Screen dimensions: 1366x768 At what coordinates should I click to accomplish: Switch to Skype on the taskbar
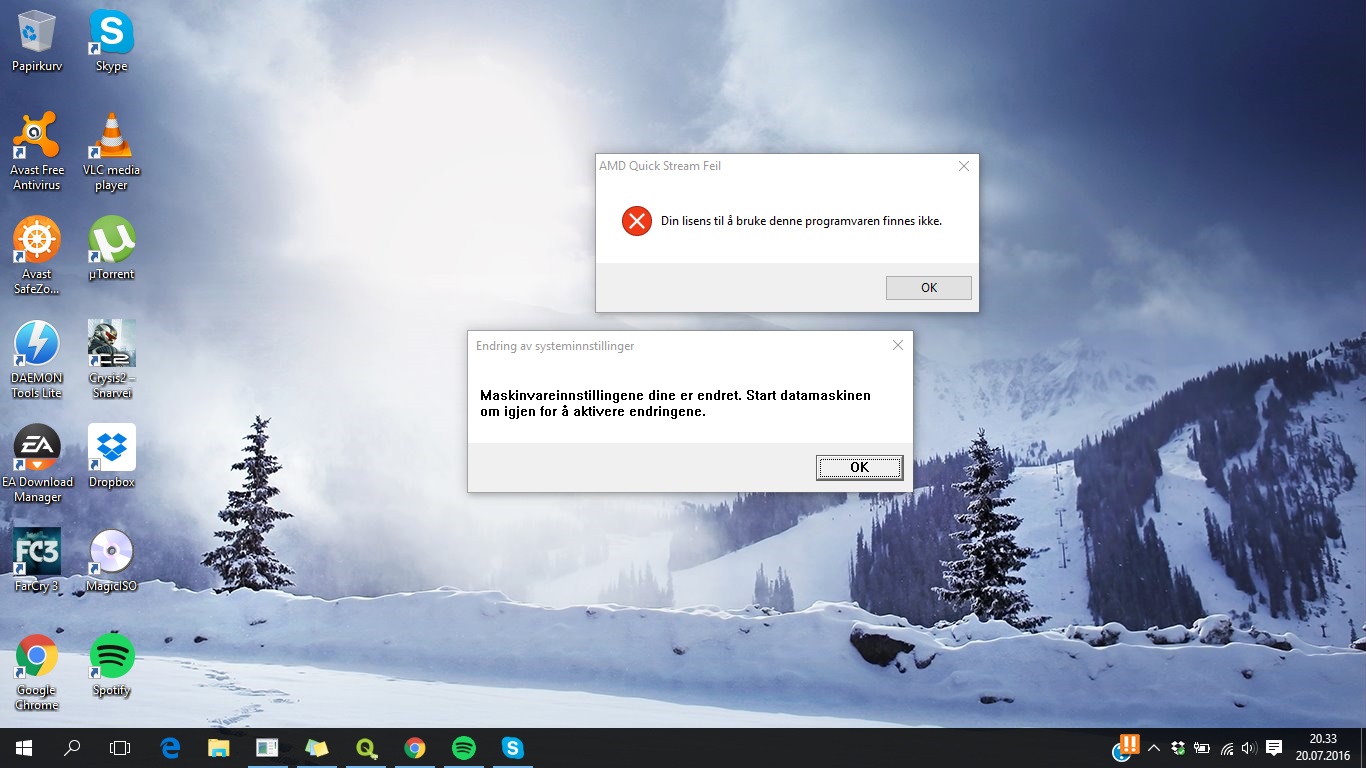(512, 748)
